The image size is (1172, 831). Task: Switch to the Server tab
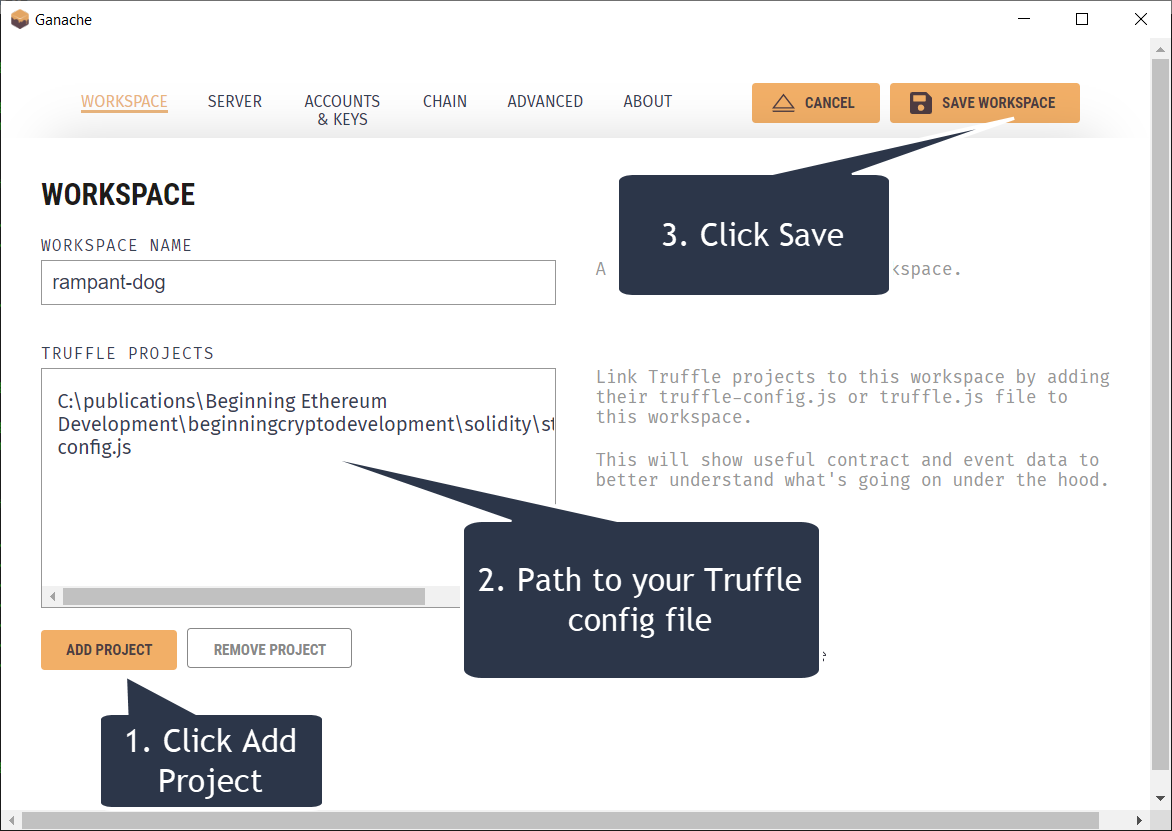click(x=234, y=101)
